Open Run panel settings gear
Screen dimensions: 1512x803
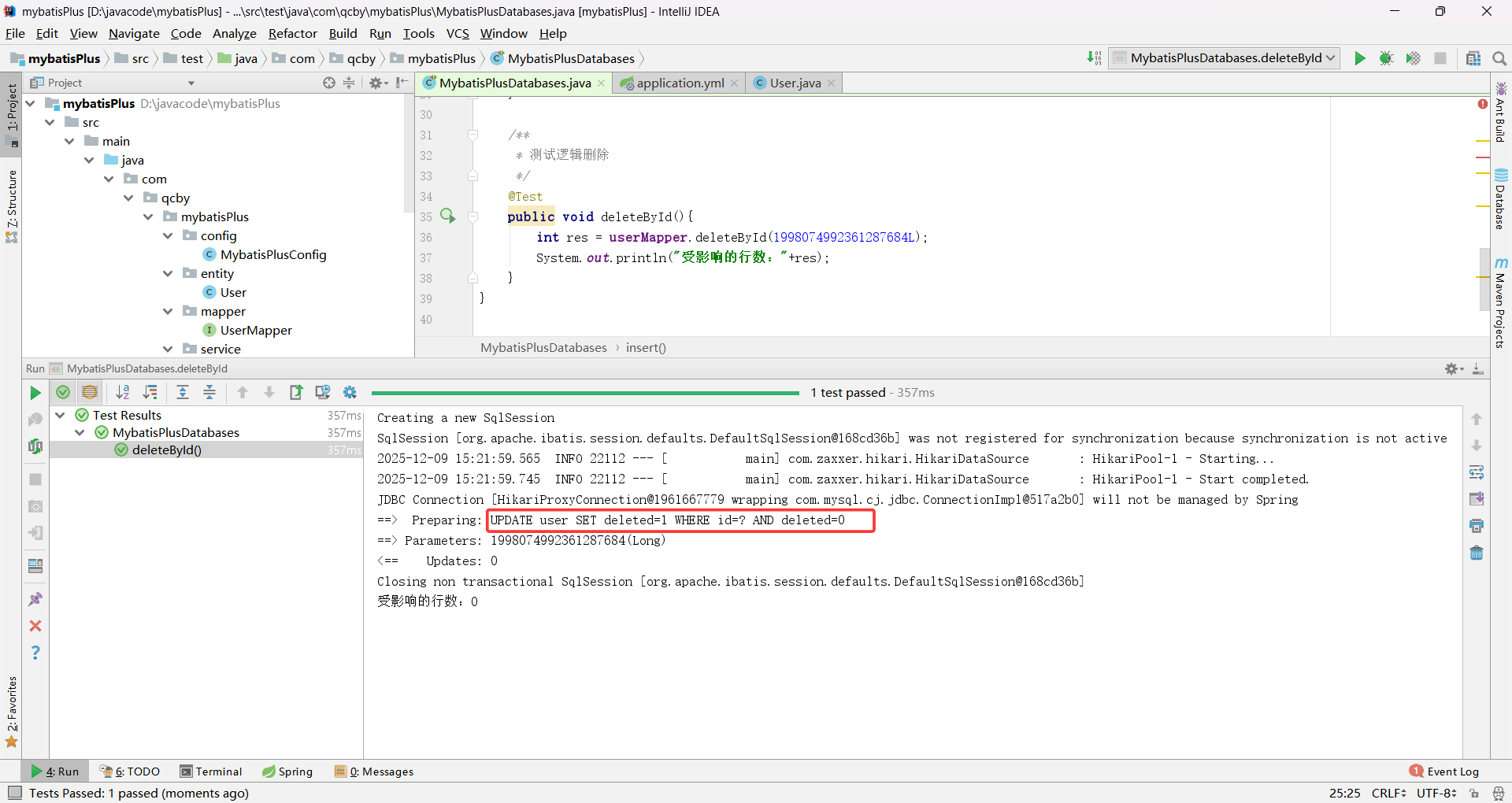tap(1454, 368)
